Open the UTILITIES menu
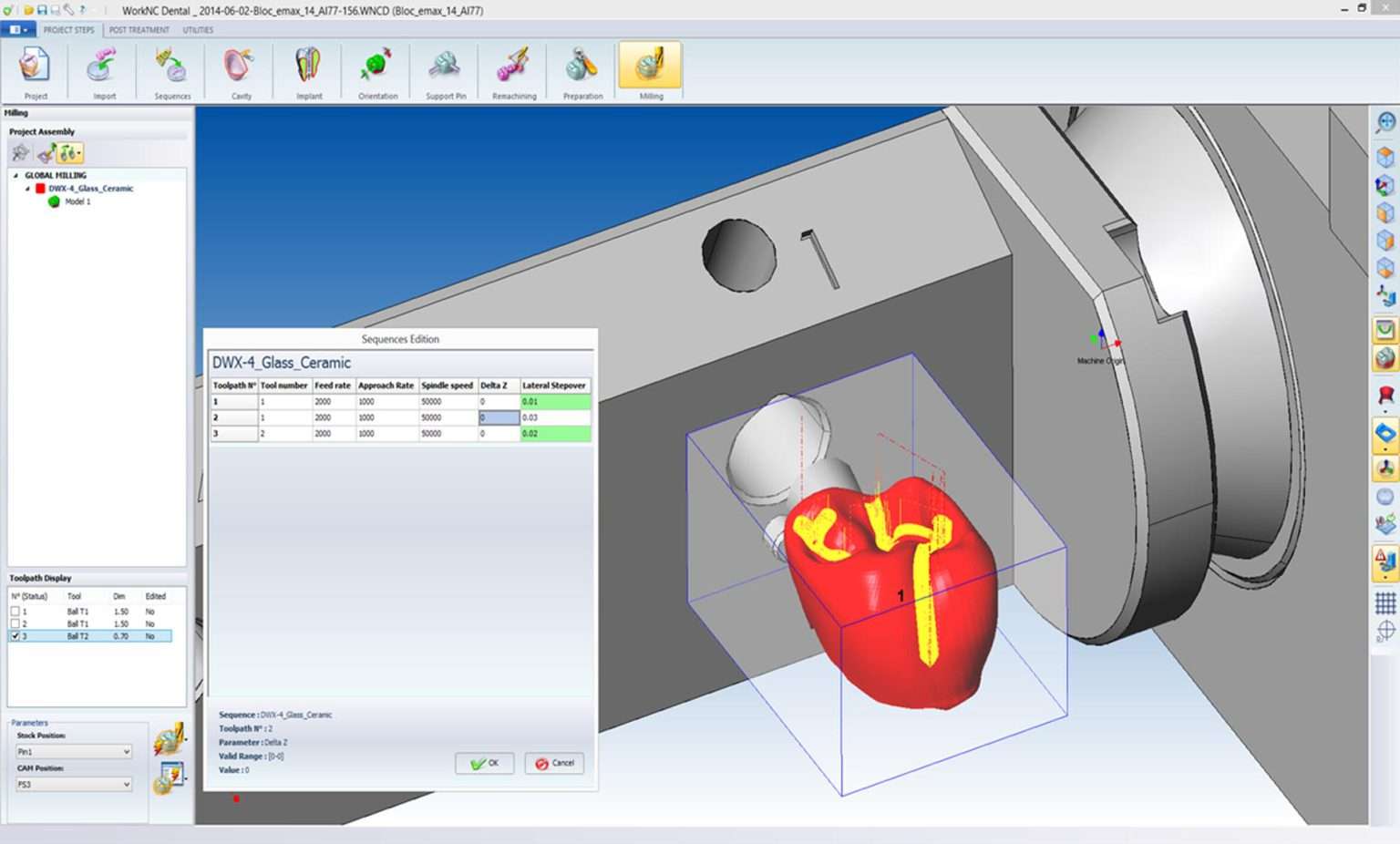This screenshot has width=1400, height=844. (197, 29)
